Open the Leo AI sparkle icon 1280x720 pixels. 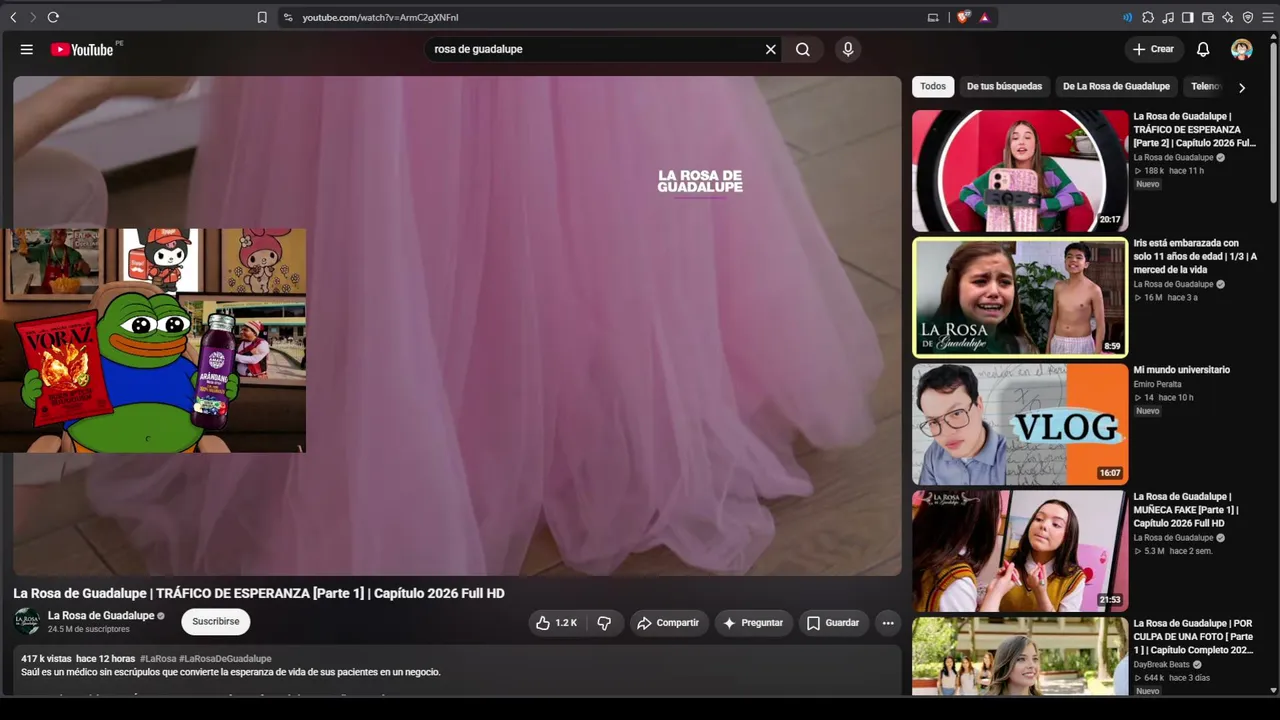tap(1228, 17)
